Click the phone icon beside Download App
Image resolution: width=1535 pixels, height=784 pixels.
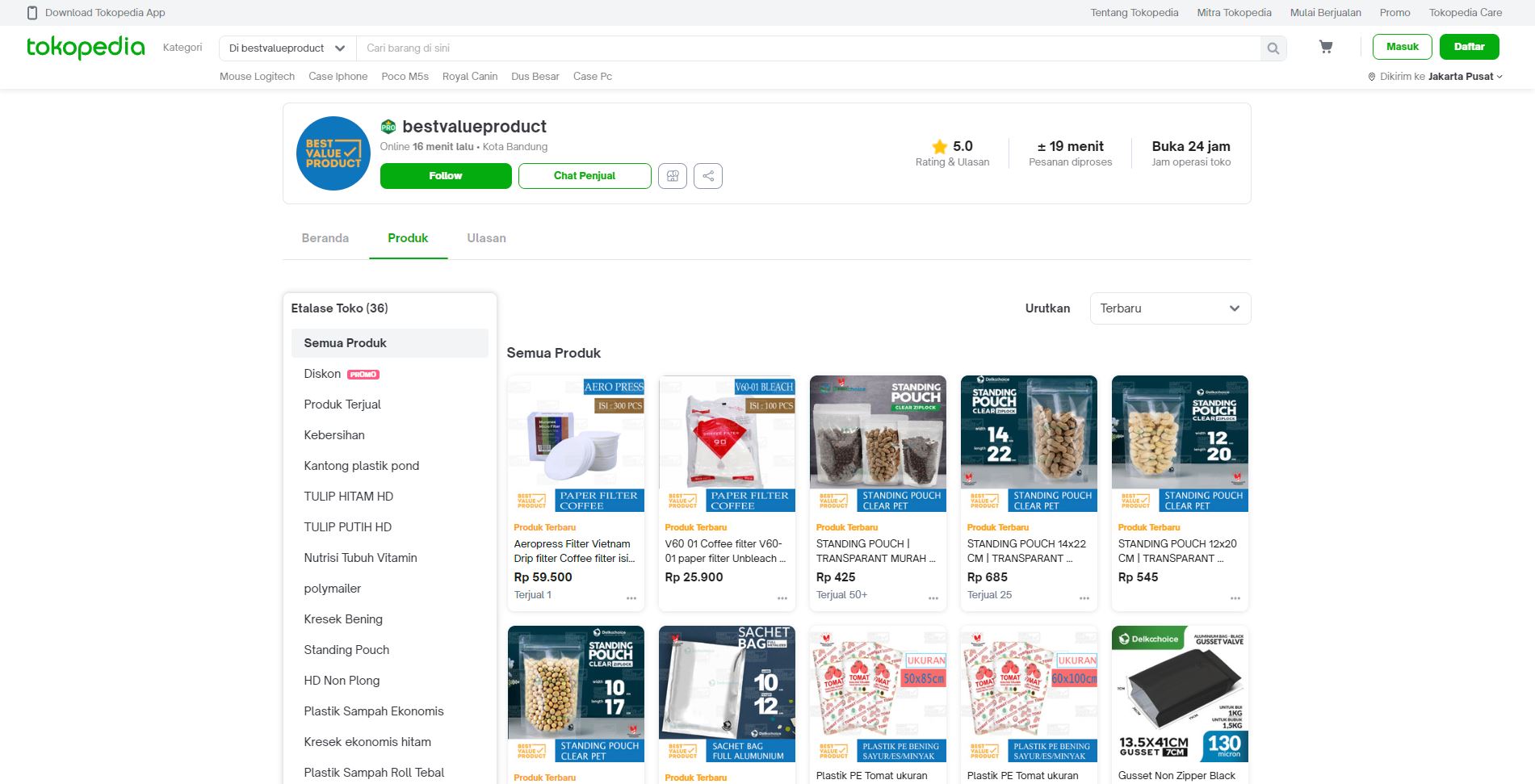coord(32,13)
